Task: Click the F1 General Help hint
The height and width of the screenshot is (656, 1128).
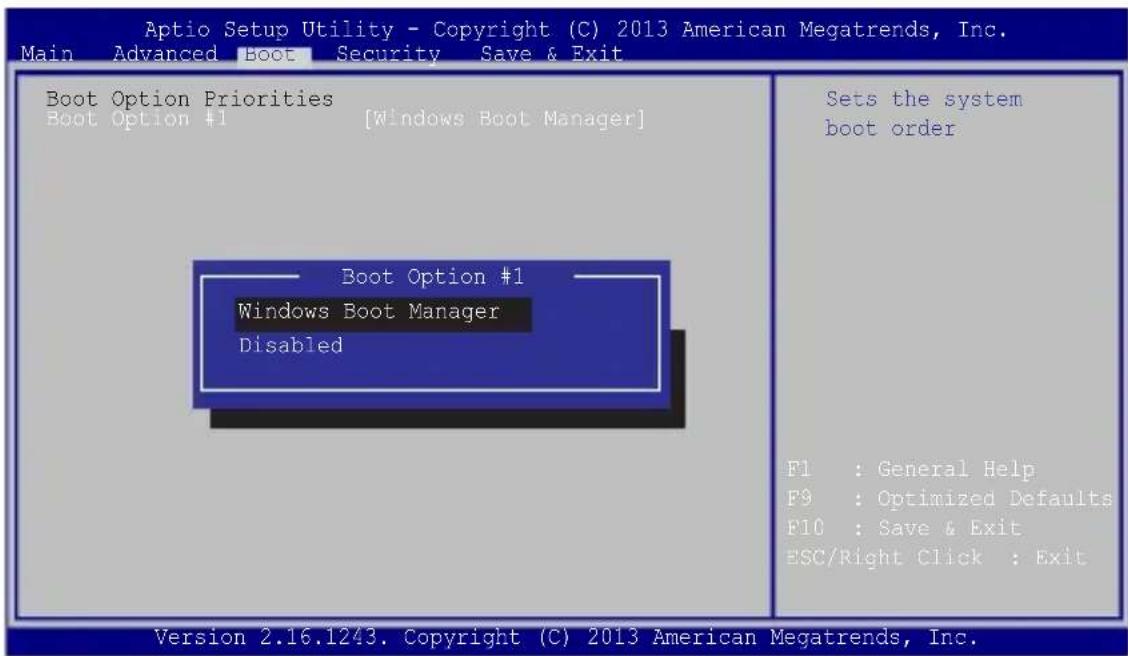Action: click(911, 470)
